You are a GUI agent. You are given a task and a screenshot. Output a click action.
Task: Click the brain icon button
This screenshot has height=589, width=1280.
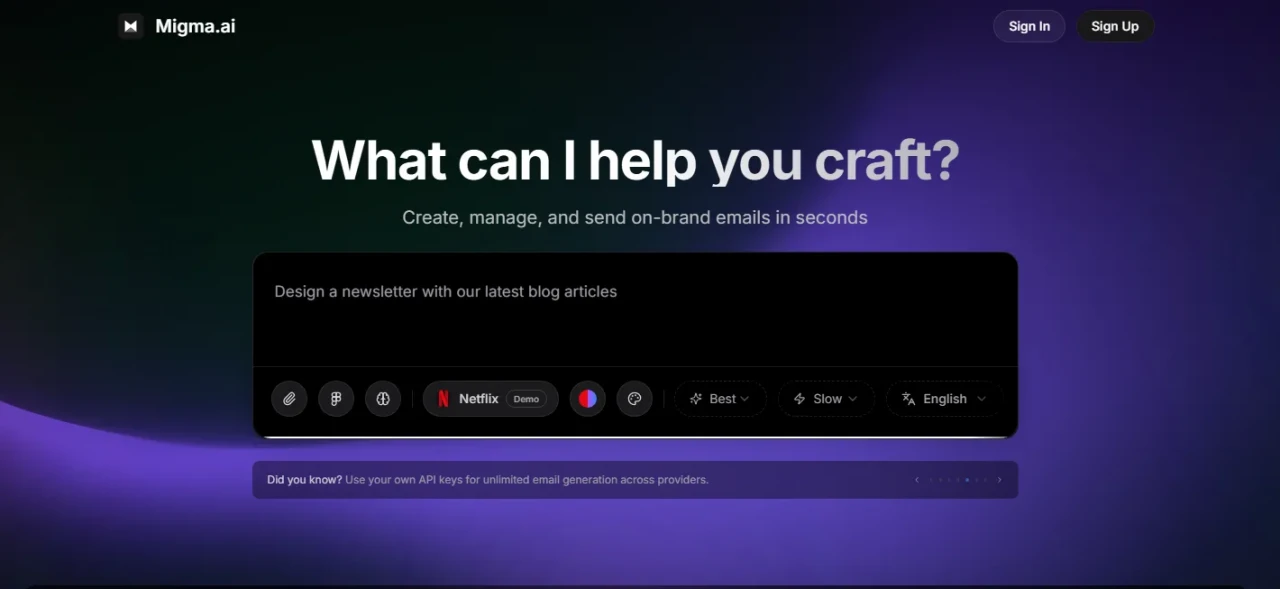pos(382,399)
